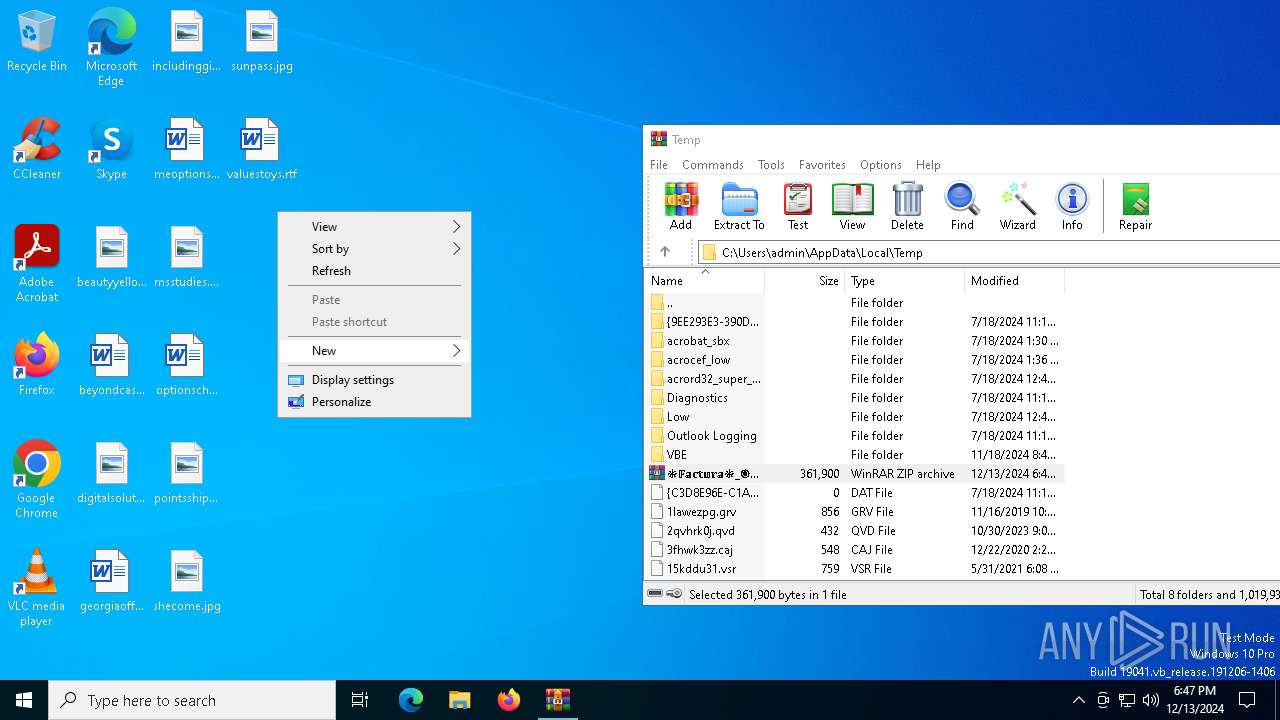Screen dimensions: 1280x720
Task: Select the acrocef_low folder row
Action: [x=855, y=360]
